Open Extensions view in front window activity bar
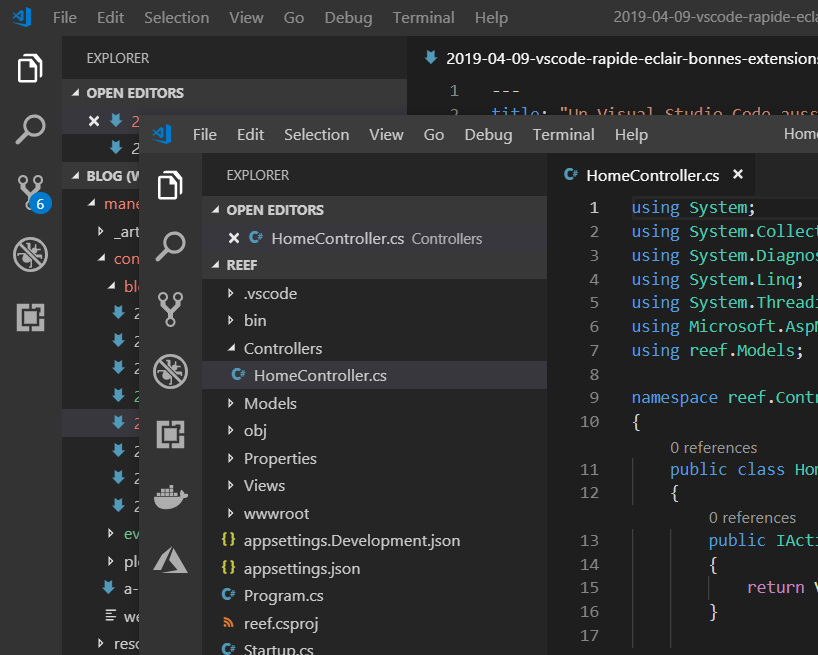 pos(170,434)
